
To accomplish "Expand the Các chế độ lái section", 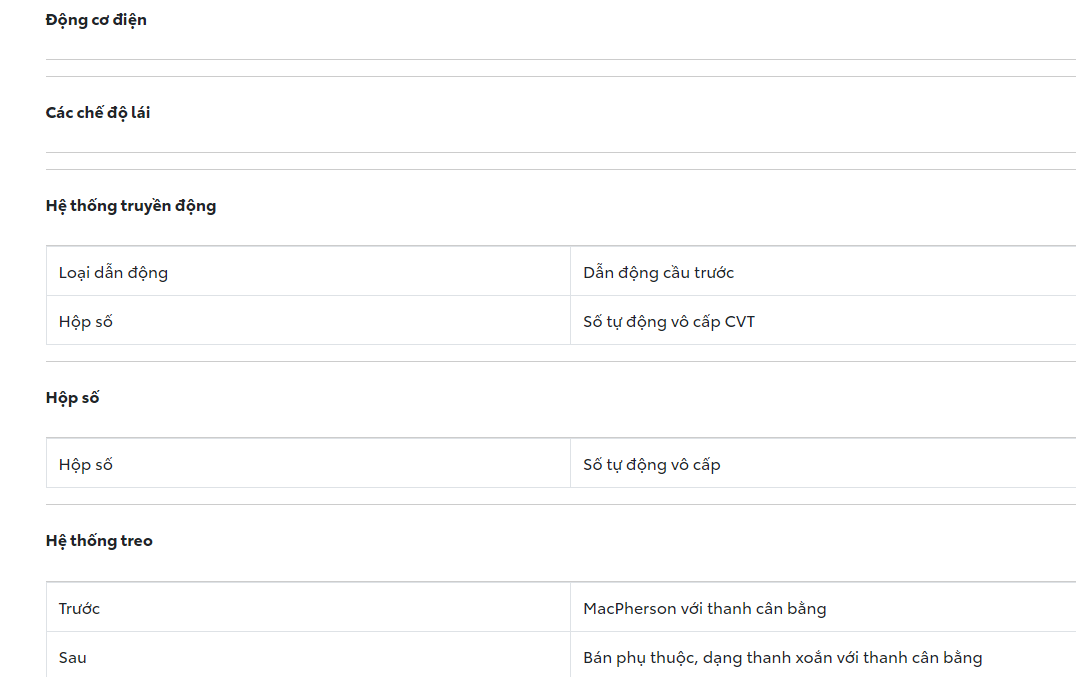I will click(x=98, y=113).
